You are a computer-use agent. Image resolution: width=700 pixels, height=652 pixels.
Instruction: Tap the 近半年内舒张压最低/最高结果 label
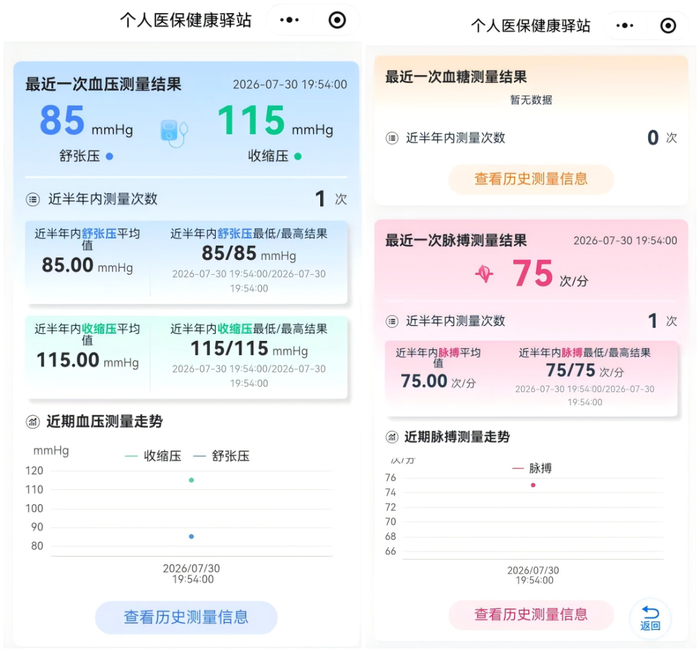(x=249, y=234)
